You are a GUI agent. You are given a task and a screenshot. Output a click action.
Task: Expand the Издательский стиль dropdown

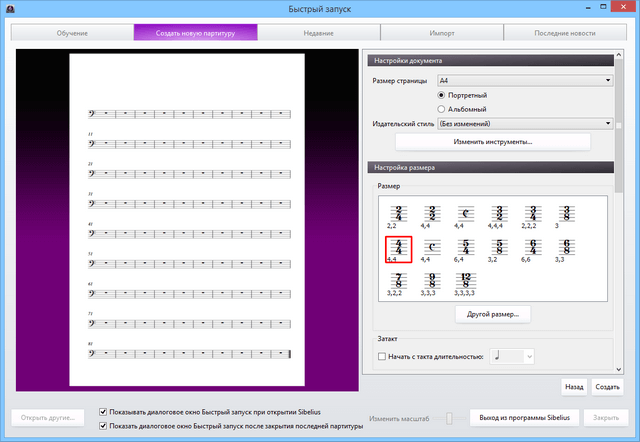pyautogui.click(x=525, y=124)
